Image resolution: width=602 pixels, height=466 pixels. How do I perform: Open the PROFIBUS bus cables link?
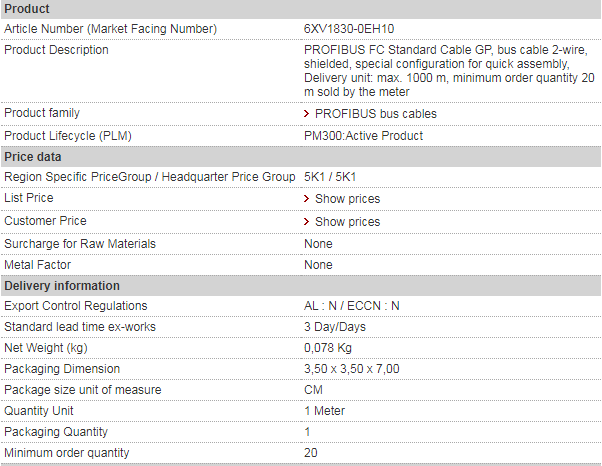[376, 114]
